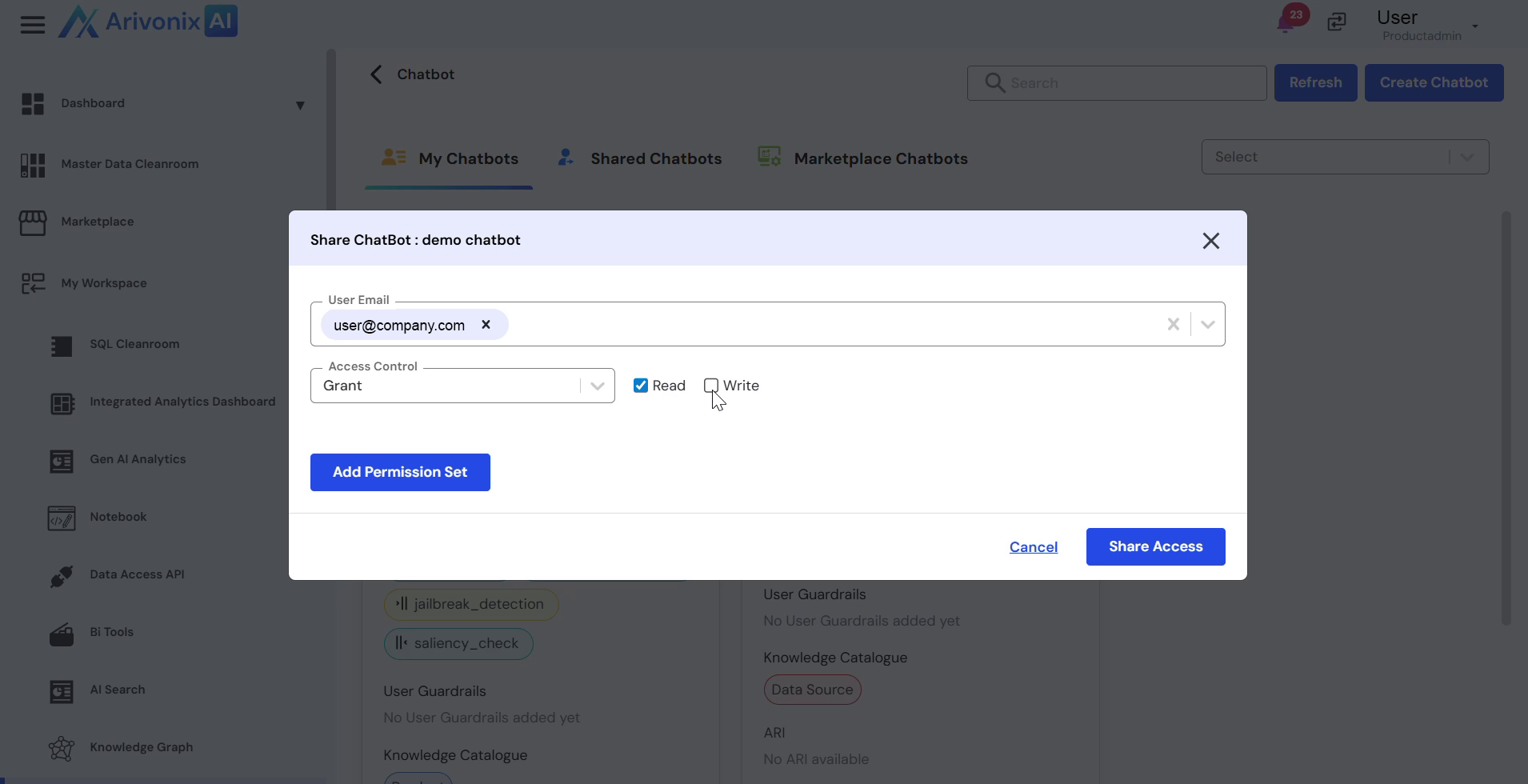The height and width of the screenshot is (784, 1528).
Task: Click the back arrow beside Chatbot
Action: click(x=376, y=74)
